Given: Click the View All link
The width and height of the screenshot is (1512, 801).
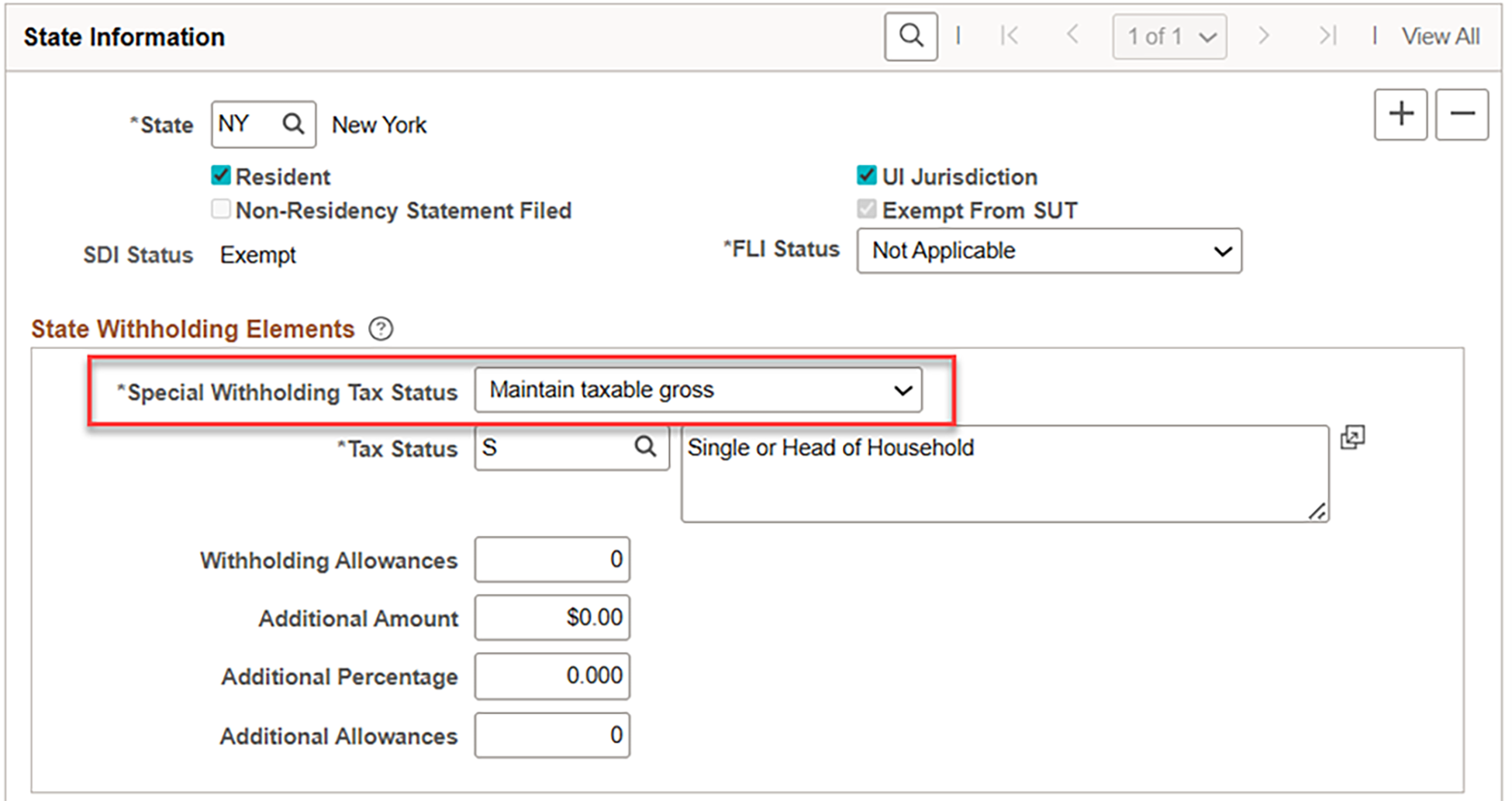Looking at the screenshot, I should [1440, 36].
